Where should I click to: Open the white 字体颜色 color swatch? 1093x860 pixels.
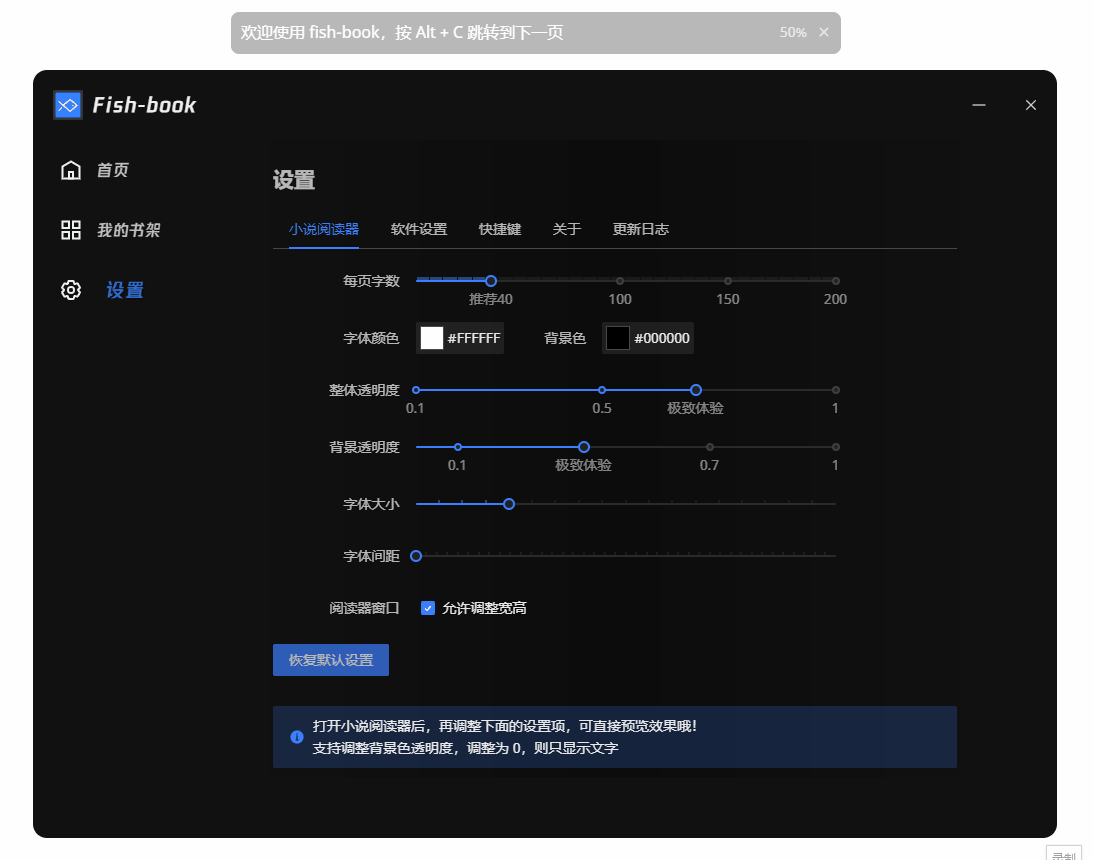tap(431, 337)
